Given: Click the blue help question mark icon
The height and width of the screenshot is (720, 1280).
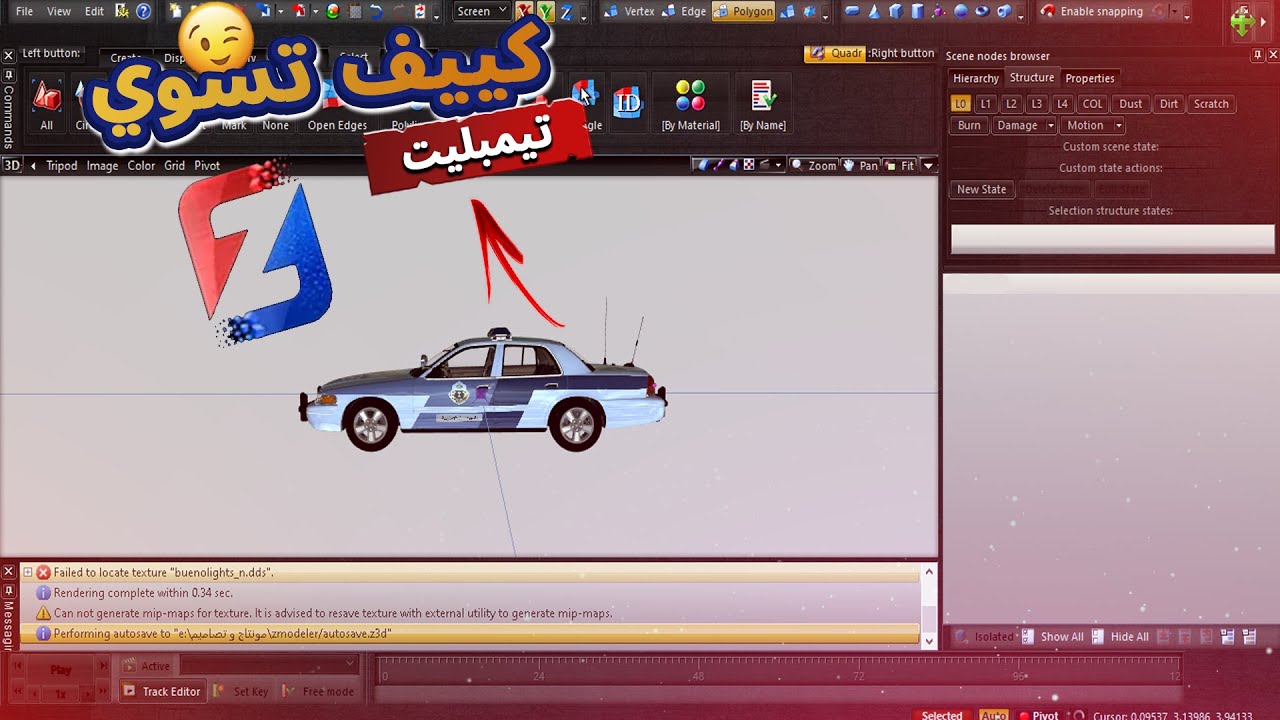Looking at the screenshot, I should tap(143, 11).
